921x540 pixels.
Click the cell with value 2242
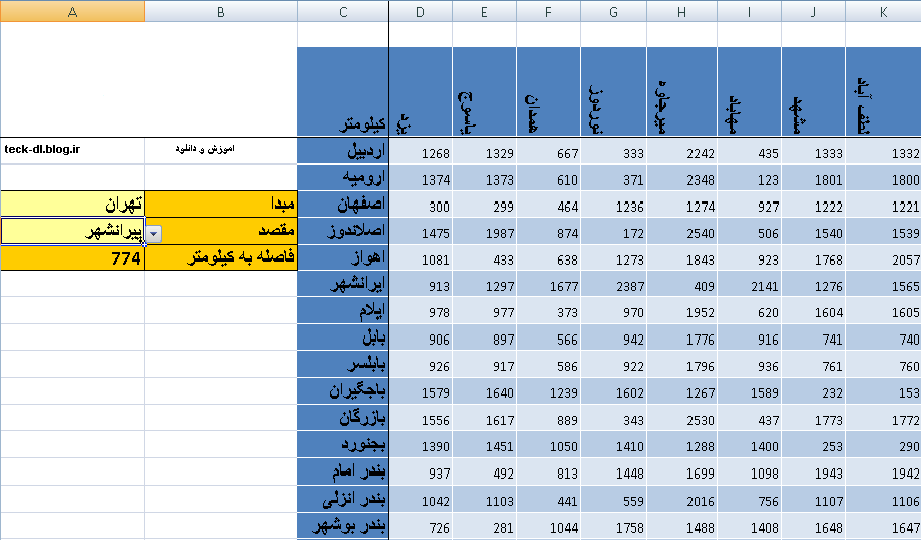point(681,152)
